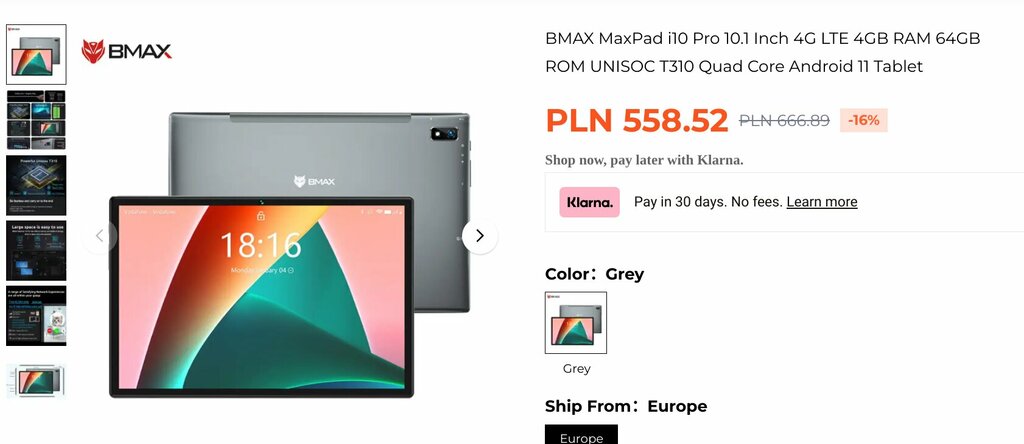The width and height of the screenshot is (1024, 444).
Task: Click the BMAX MaxPad i10 Pro title
Action: pos(763,52)
